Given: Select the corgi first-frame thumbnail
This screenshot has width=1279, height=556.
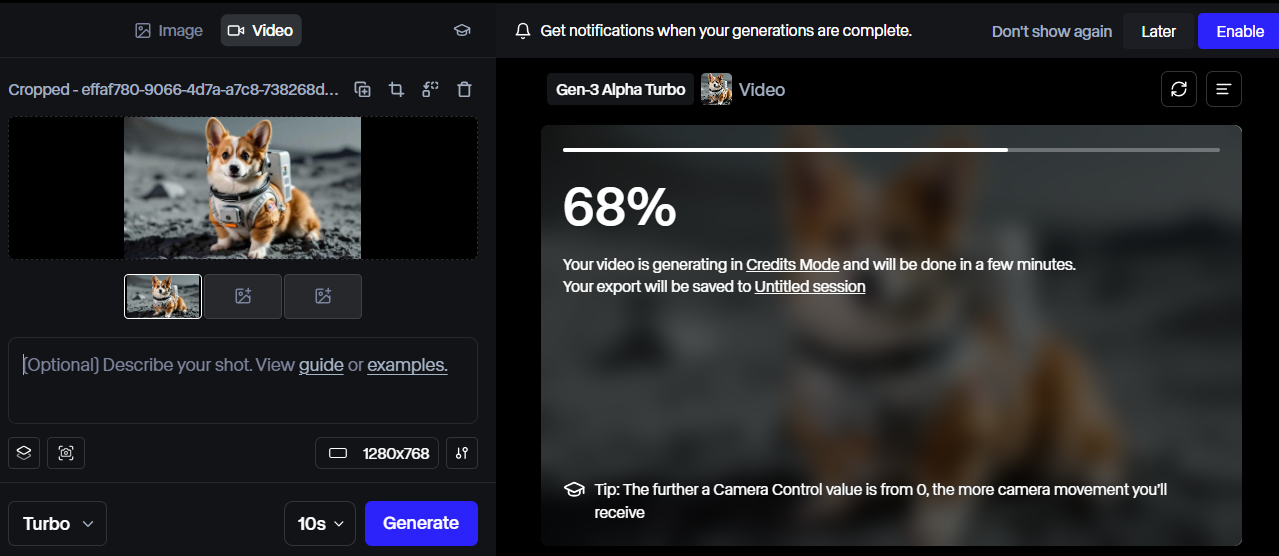Looking at the screenshot, I should click(x=163, y=296).
